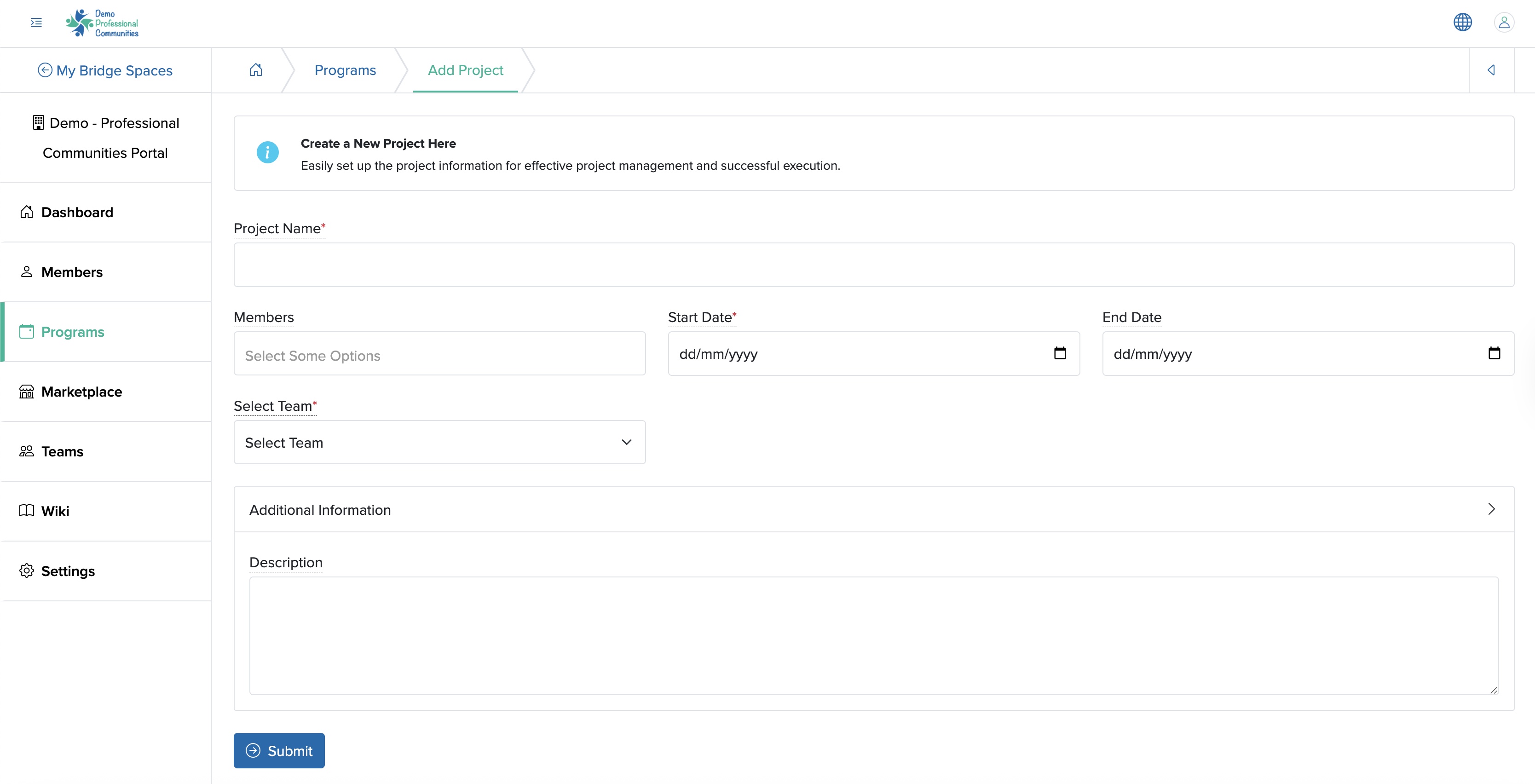Go to Programs breadcrumb
The image size is (1535, 784).
pos(345,70)
